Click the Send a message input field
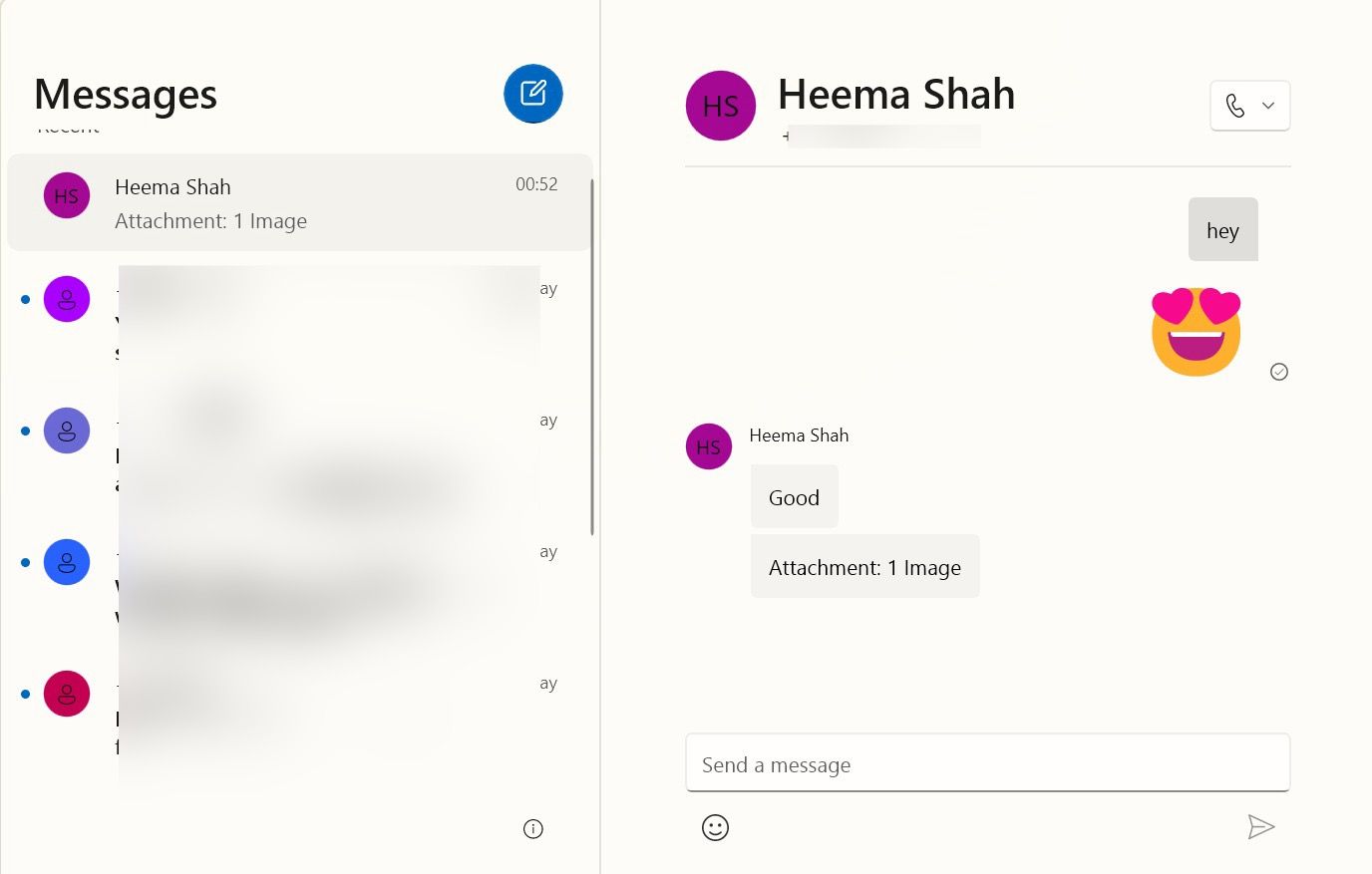The width and height of the screenshot is (1372, 874). click(x=987, y=762)
